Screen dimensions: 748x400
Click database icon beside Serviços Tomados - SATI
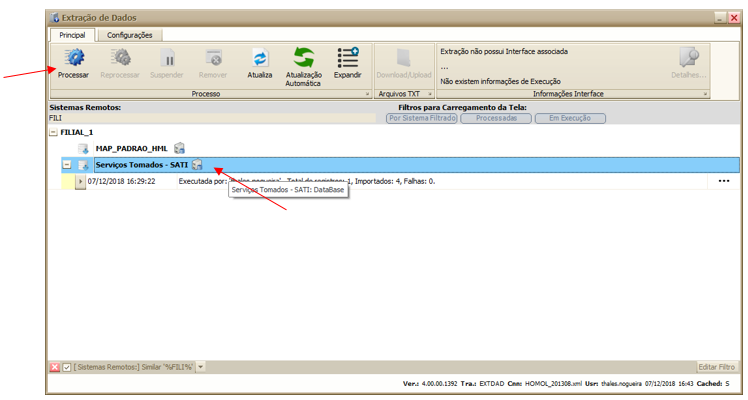point(197,165)
